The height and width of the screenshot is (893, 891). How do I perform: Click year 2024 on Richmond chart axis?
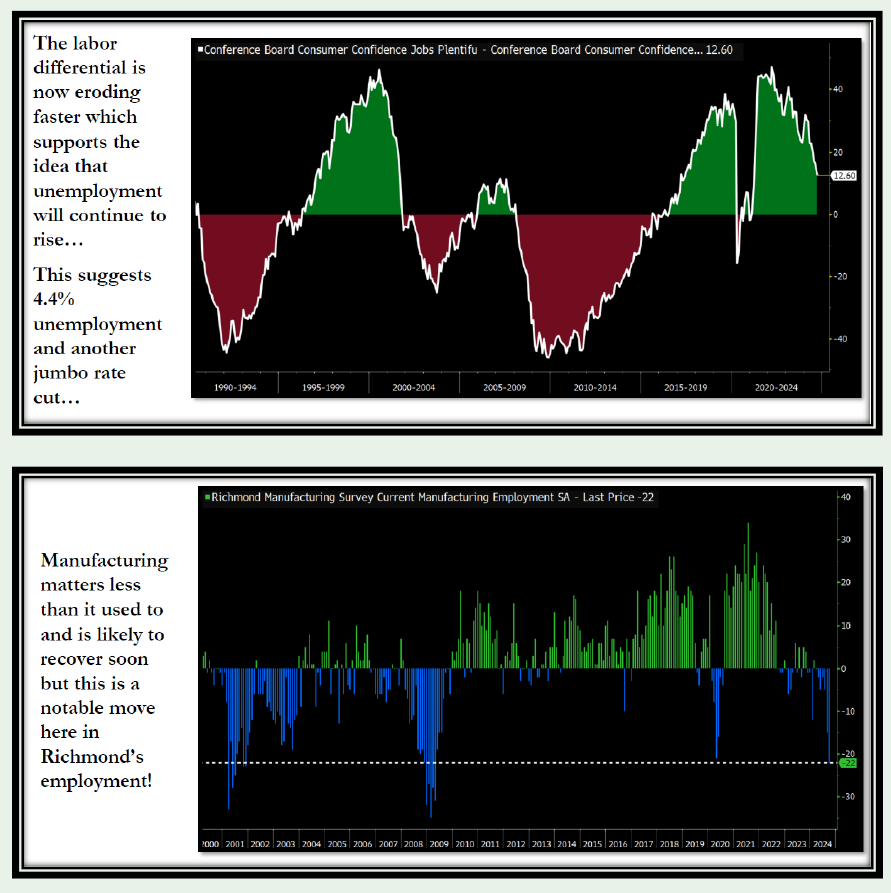(x=822, y=844)
